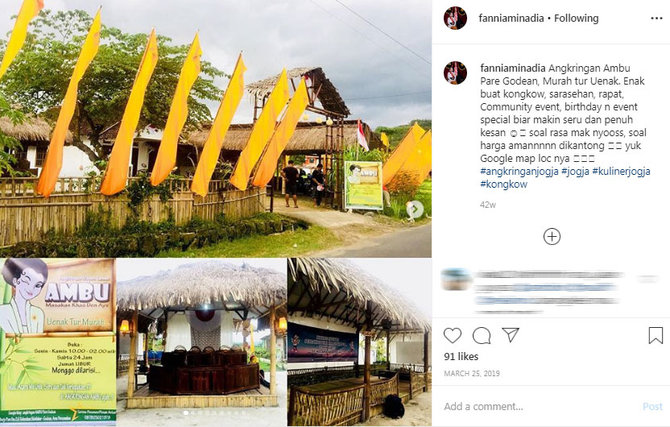This screenshot has width=670, height=427.
Task: Open the three-dot more options menu
Action: [656, 18]
